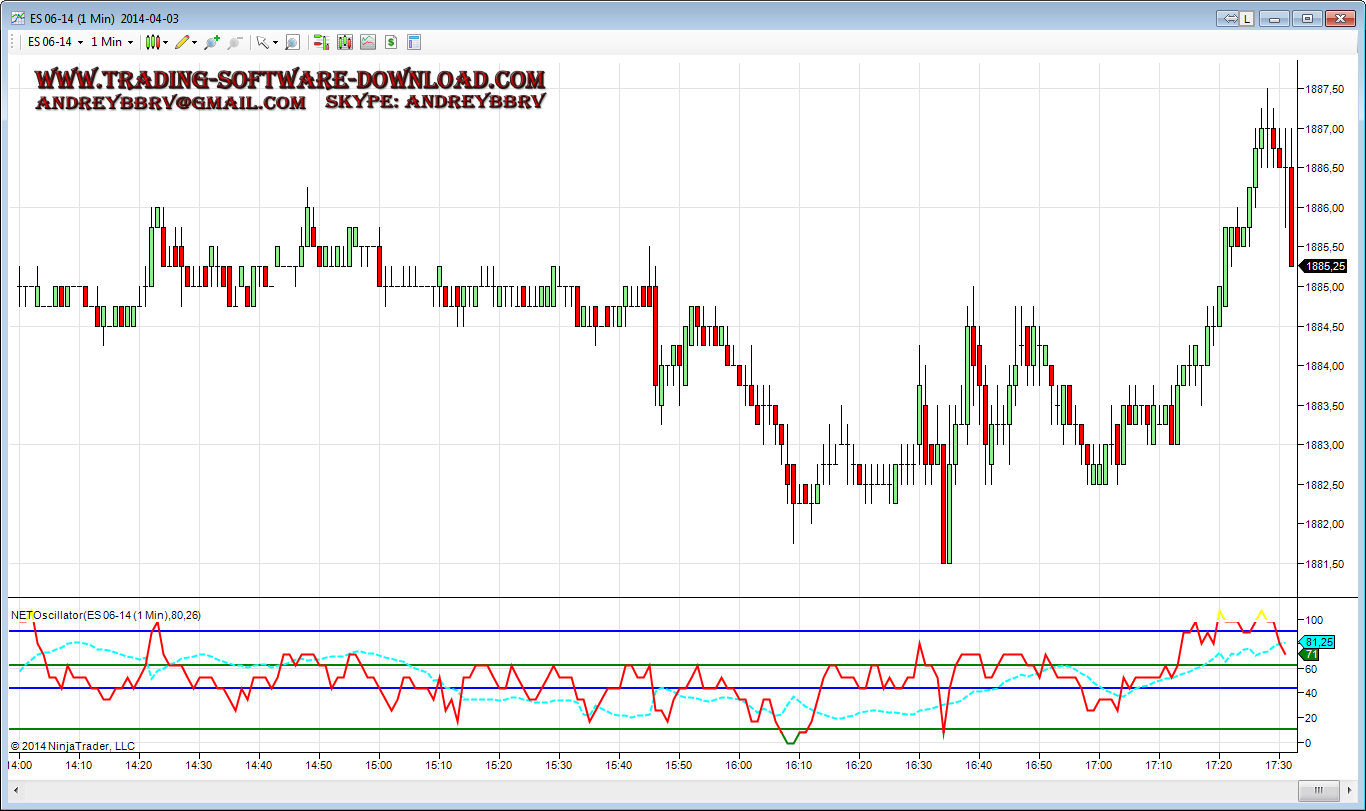Screen dimensions: 1366x811
Task: Click the zoom frame magnifier icon
Action: (292, 42)
